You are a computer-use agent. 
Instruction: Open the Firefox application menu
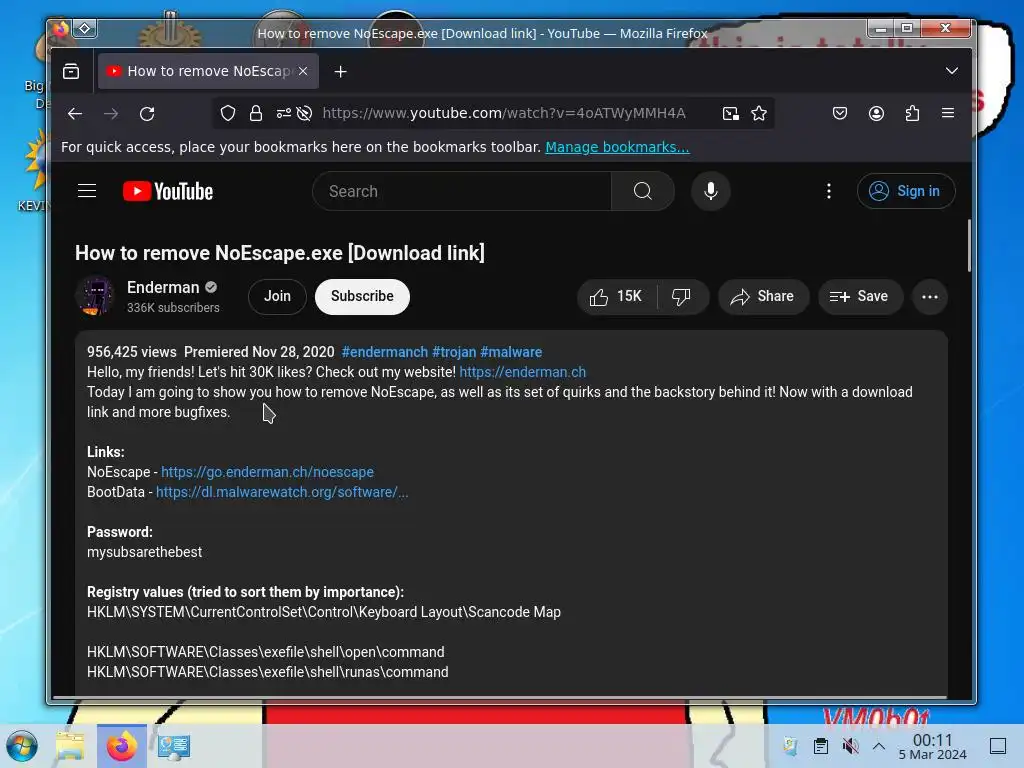tap(948, 113)
